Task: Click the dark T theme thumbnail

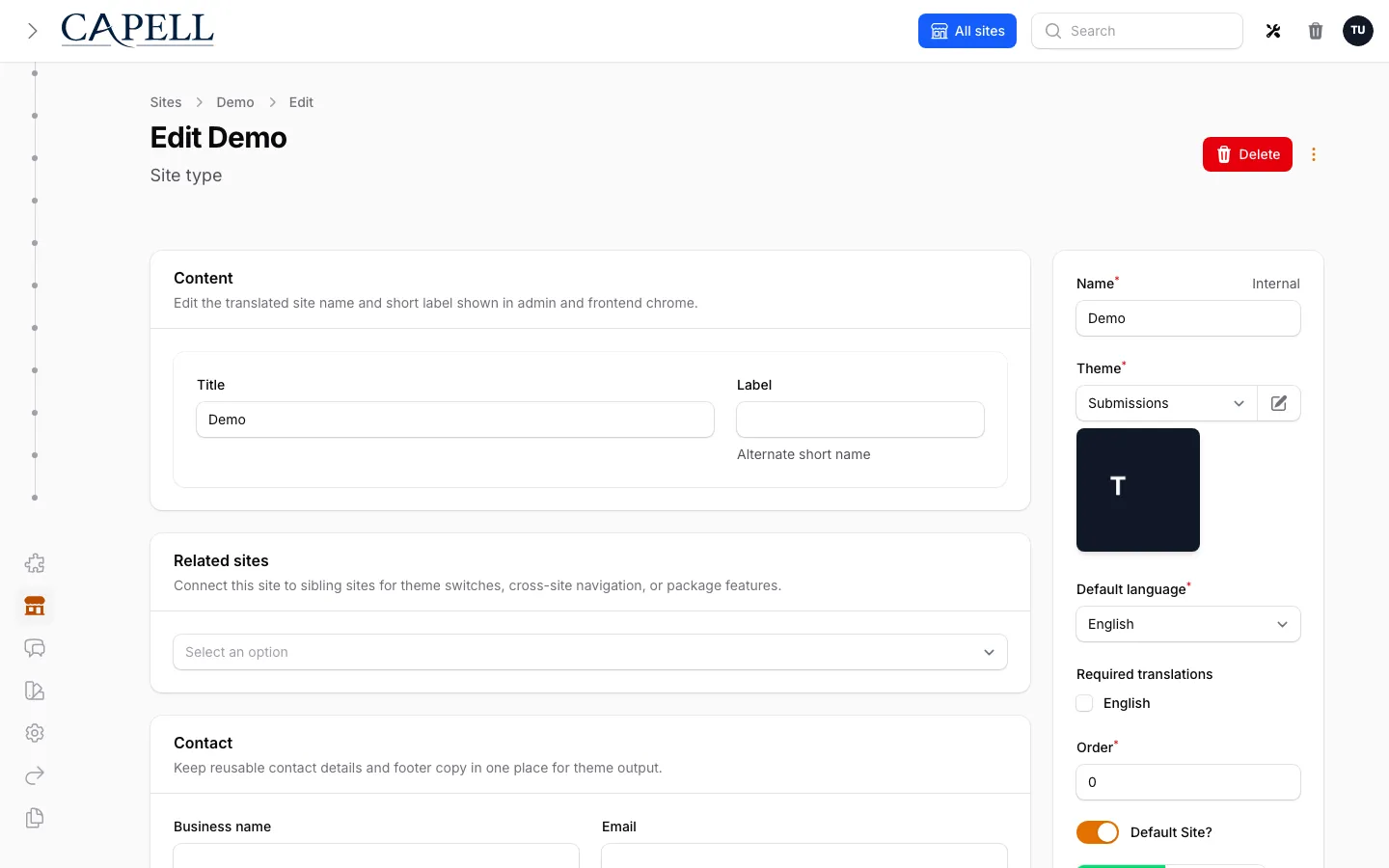Action: click(x=1138, y=490)
